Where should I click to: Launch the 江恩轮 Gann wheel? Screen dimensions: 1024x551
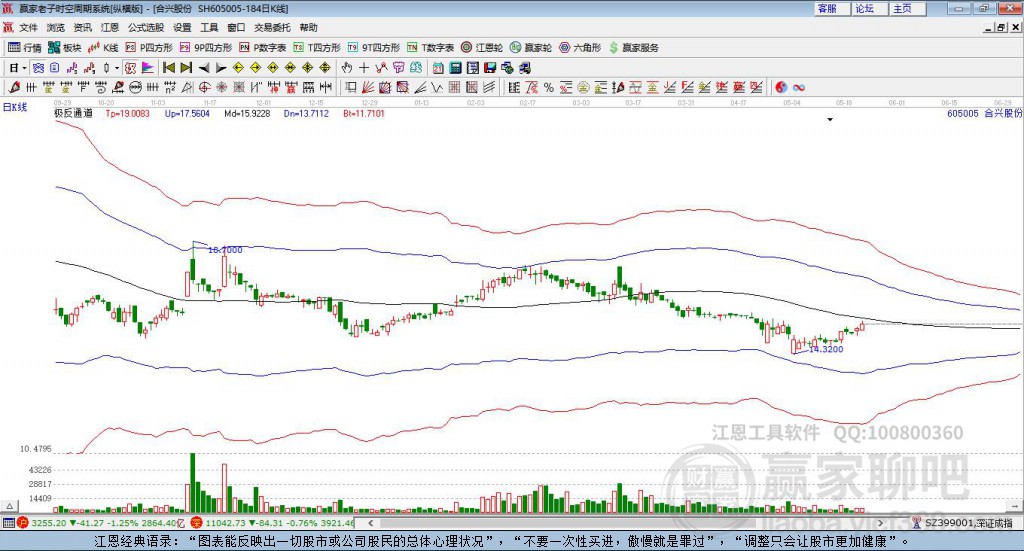point(482,48)
